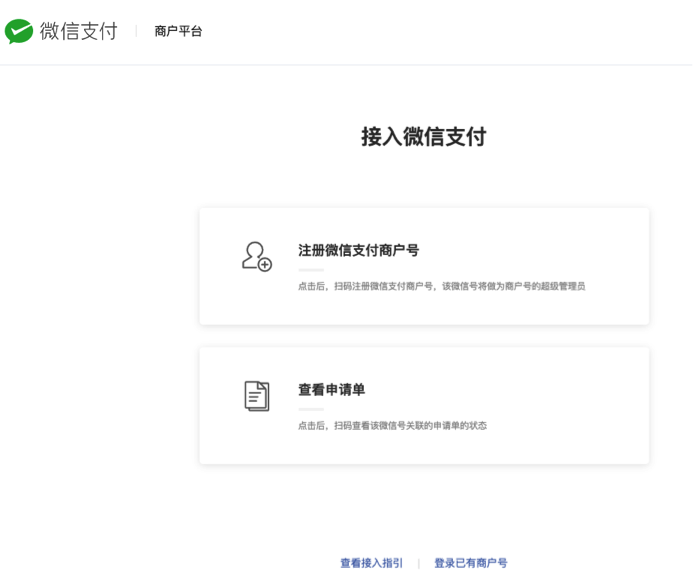The height and width of the screenshot is (588, 693).
Task: Select 注册微信支付商户号 card title
Action: [x=358, y=250]
